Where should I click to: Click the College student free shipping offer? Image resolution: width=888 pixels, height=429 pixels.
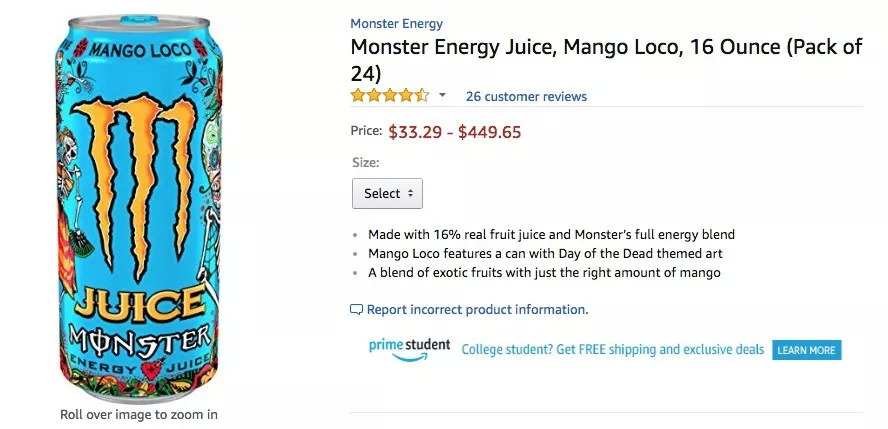pos(612,350)
